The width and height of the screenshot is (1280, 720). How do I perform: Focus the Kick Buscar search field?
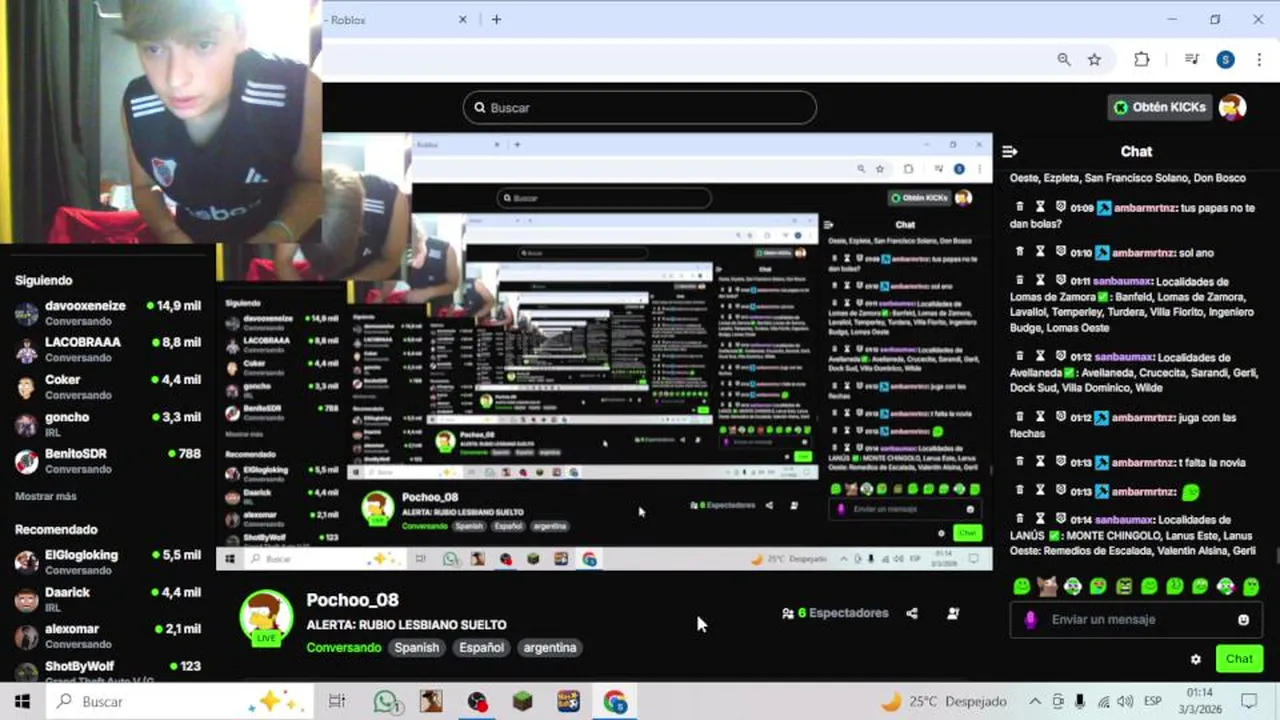tap(640, 108)
